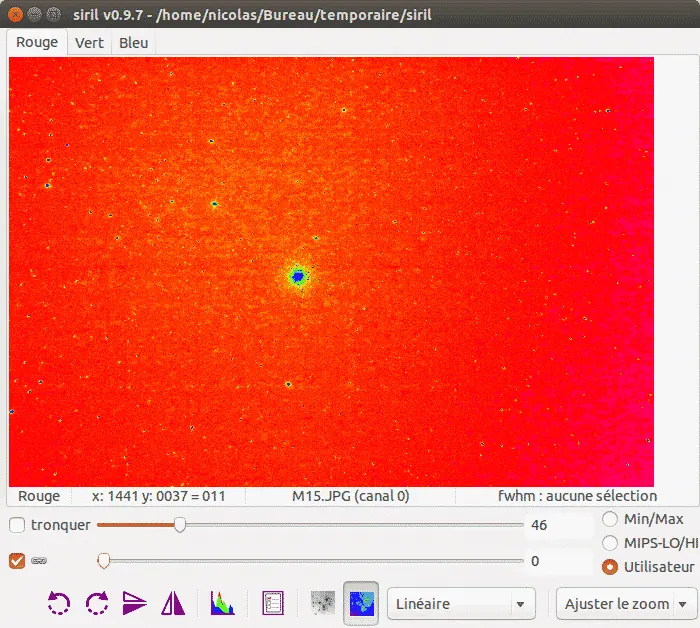Screen dimensions: 700x628
Task: Uncheck the slider link checkbox
Action: pos(17,561)
